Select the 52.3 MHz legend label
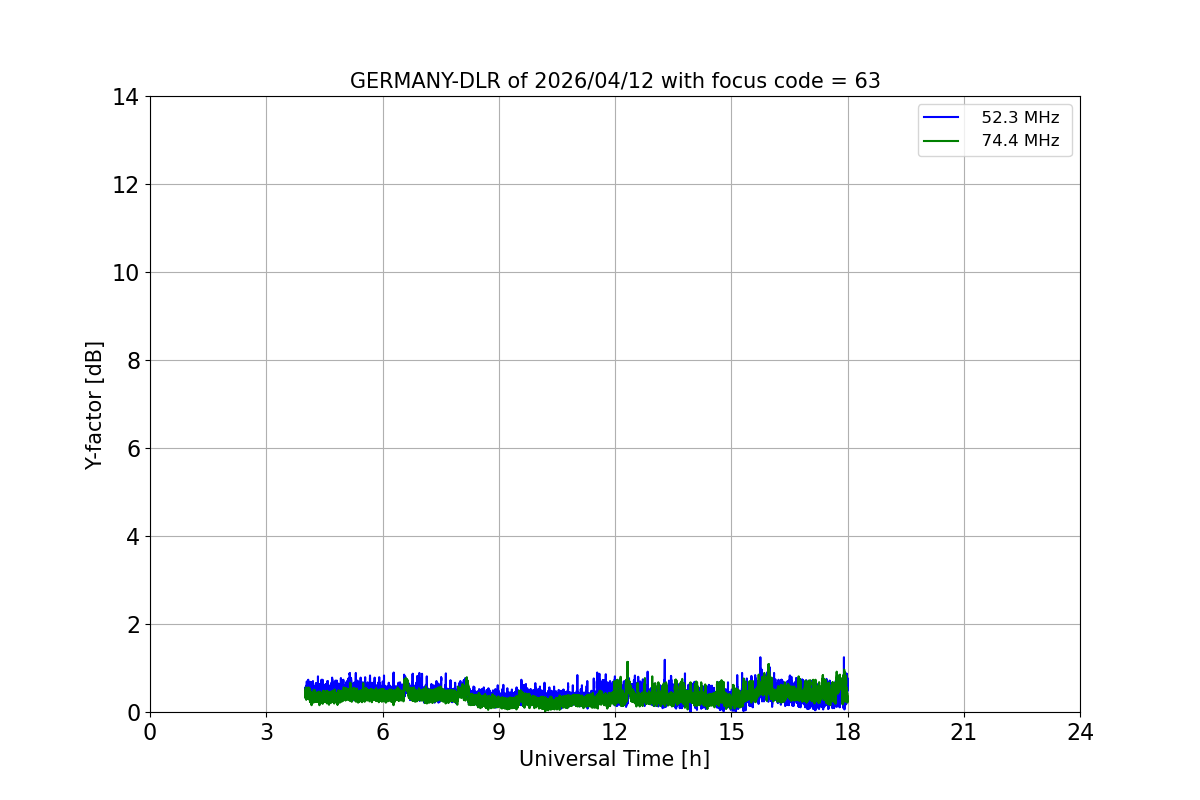The height and width of the screenshot is (800, 1200). pos(1020,118)
